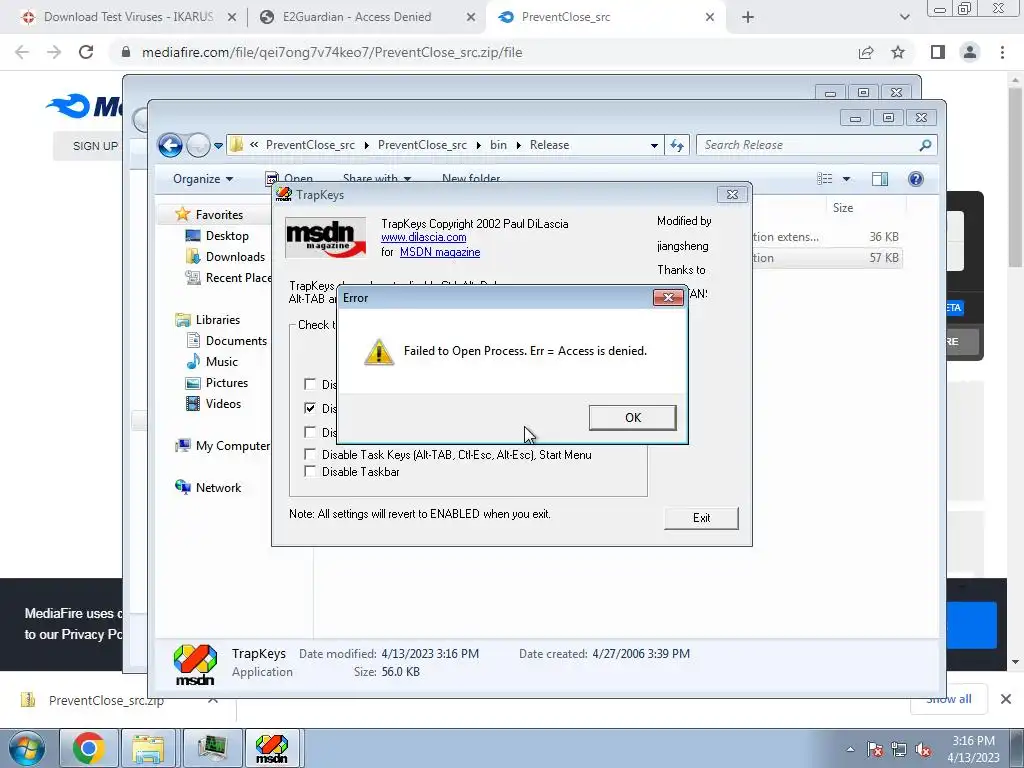
Task: Select Favorites in navigation pane
Action: tap(219, 214)
